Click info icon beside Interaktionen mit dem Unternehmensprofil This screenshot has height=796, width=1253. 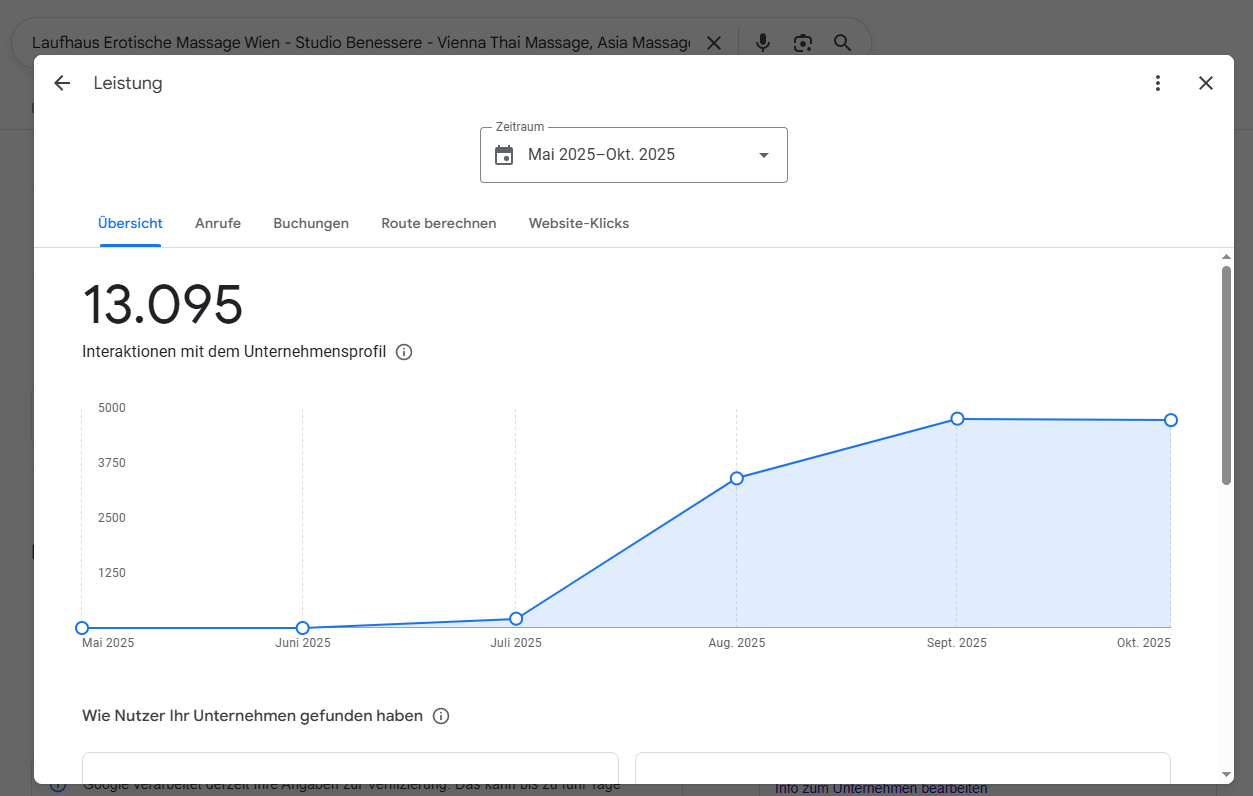coord(404,352)
